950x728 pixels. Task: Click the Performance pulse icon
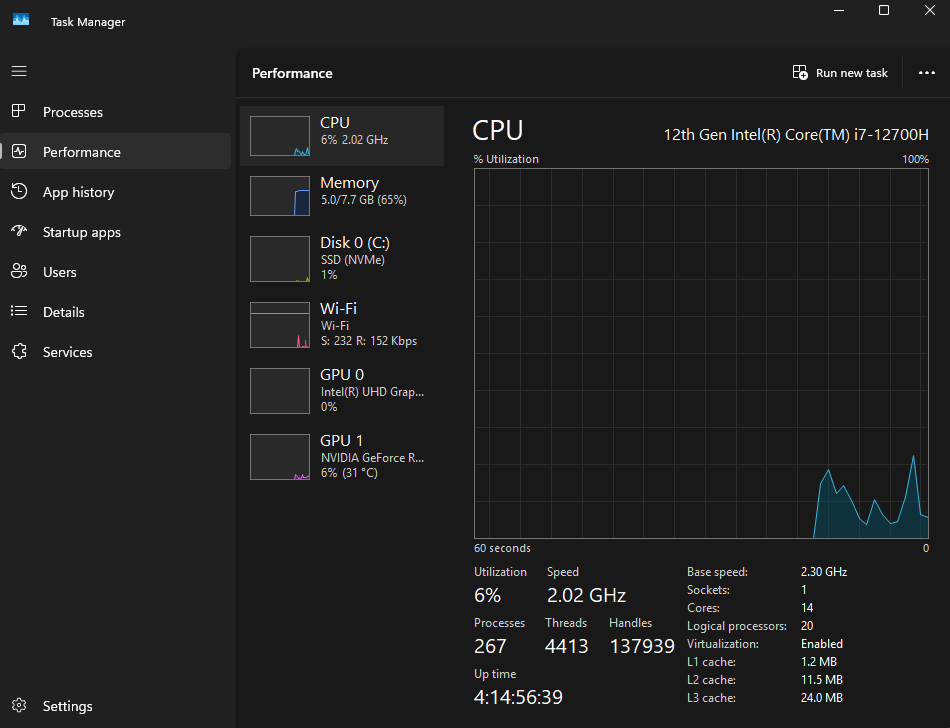(19, 151)
